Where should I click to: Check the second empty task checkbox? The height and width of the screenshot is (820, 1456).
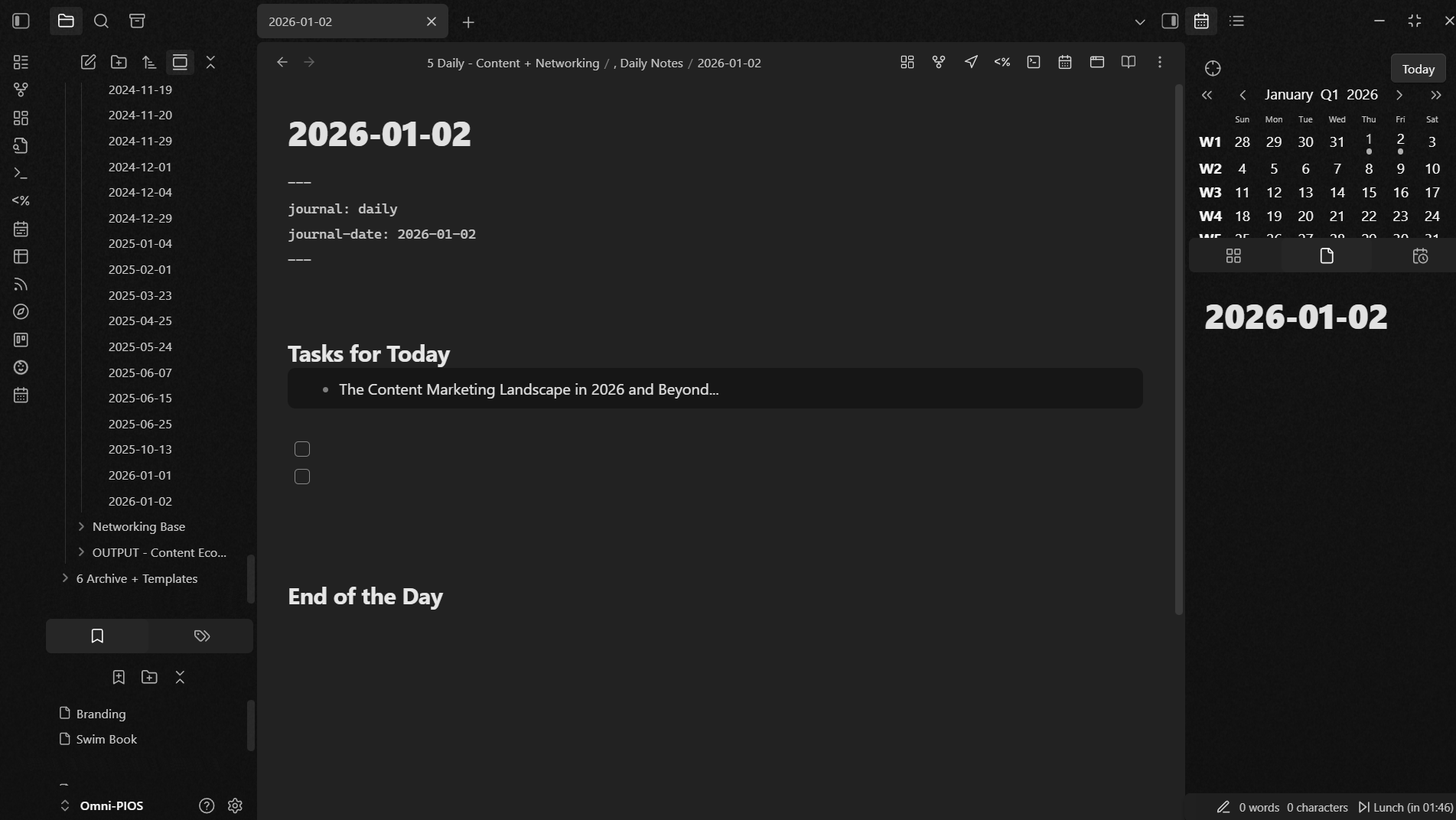point(302,477)
